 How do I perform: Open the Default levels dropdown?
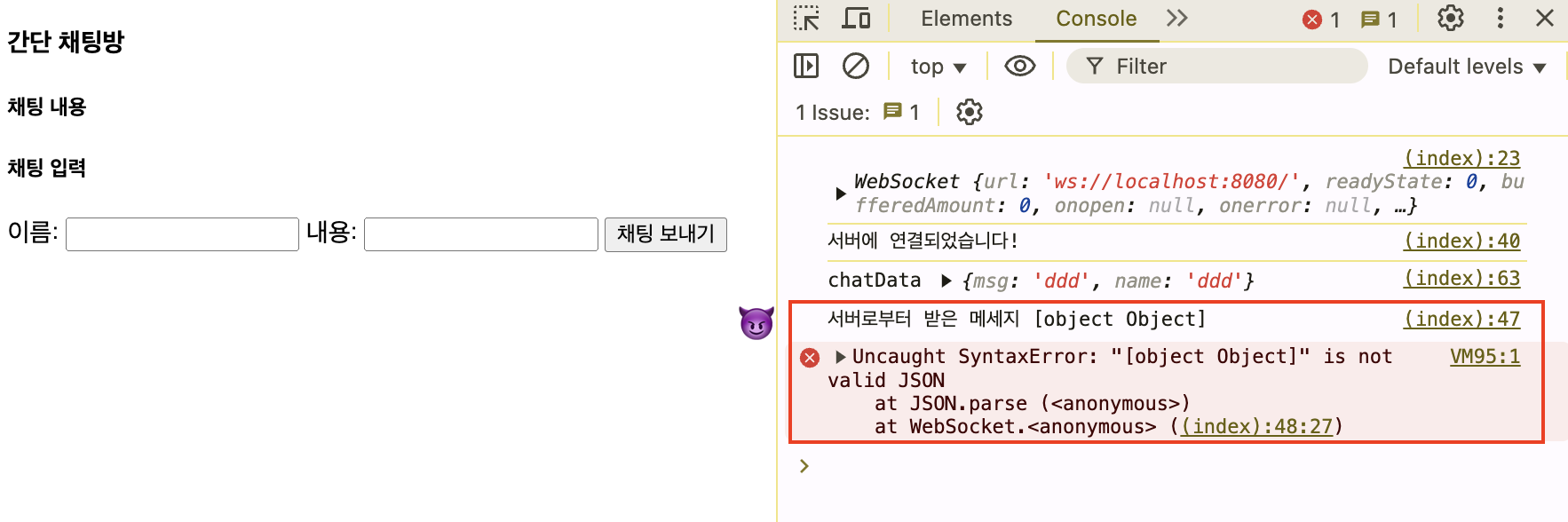coord(1467,67)
